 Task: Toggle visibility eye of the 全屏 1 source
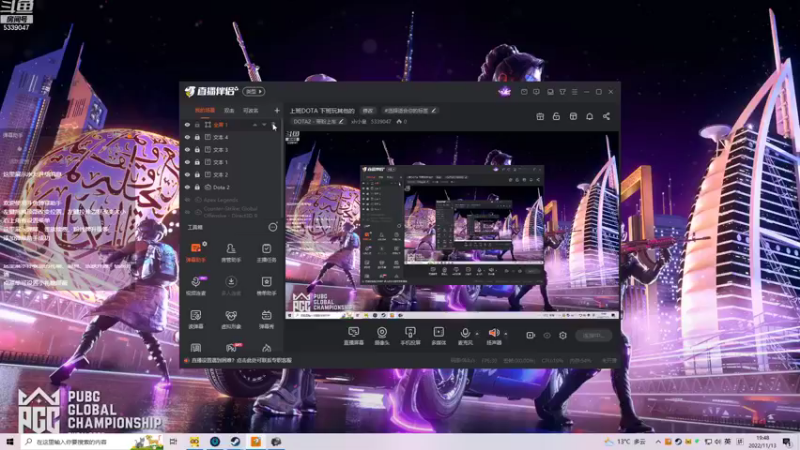(x=187, y=125)
